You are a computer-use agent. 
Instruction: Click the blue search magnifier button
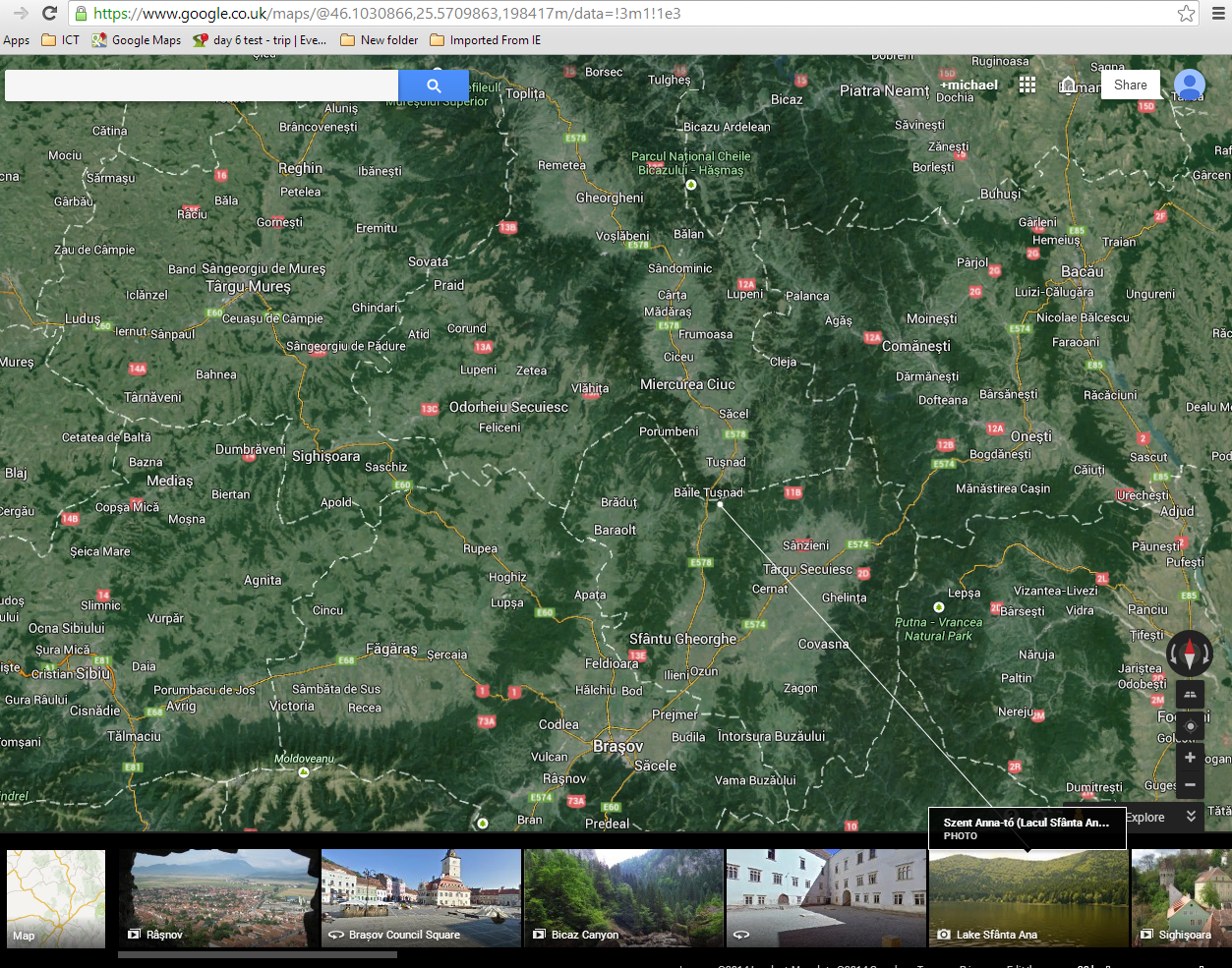point(434,85)
